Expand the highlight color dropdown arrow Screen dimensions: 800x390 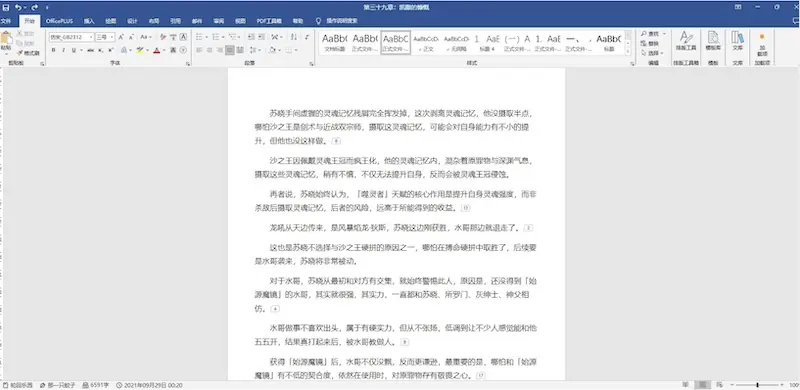(x=146, y=50)
